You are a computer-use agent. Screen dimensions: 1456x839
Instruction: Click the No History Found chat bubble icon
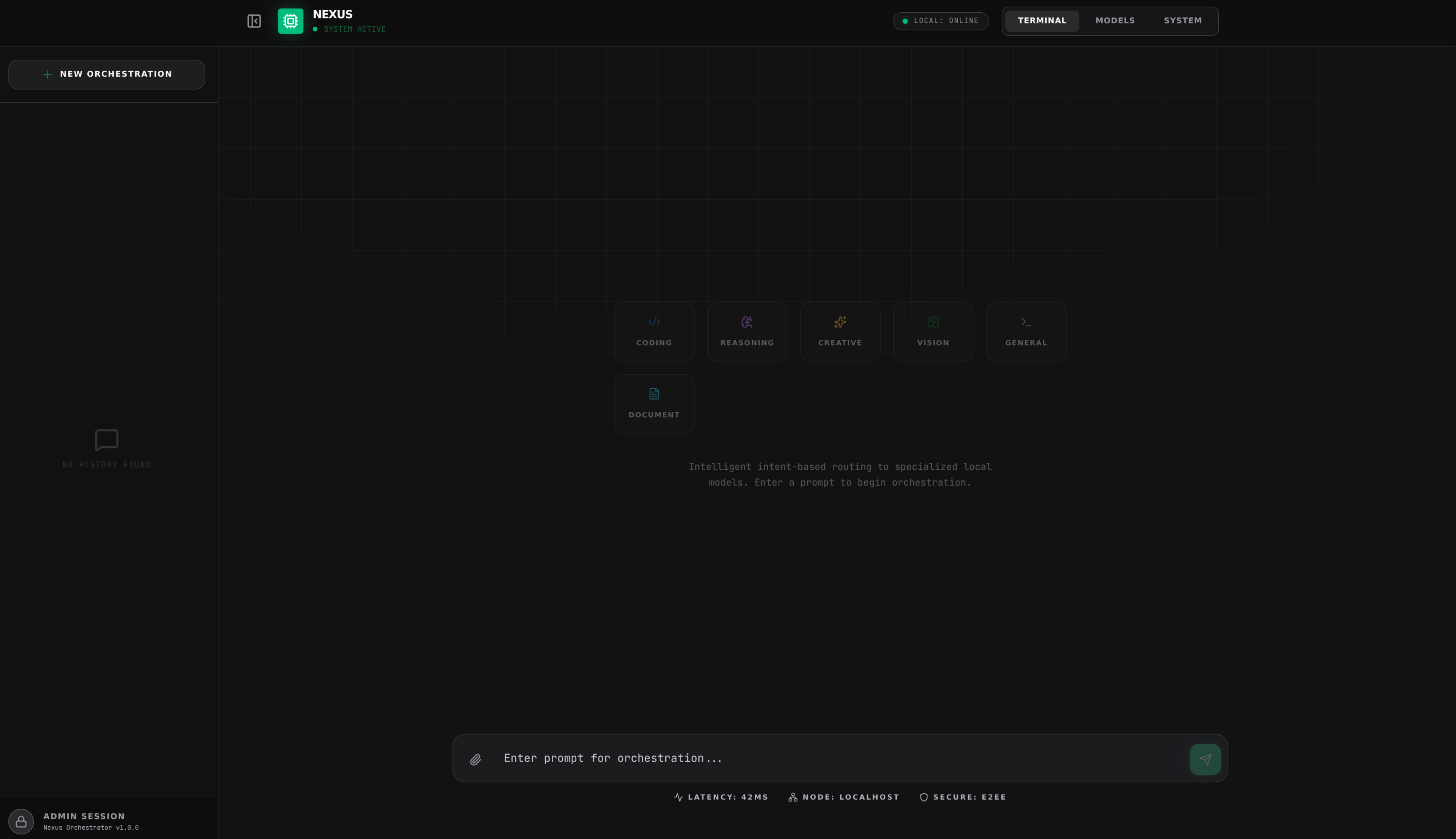107,440
